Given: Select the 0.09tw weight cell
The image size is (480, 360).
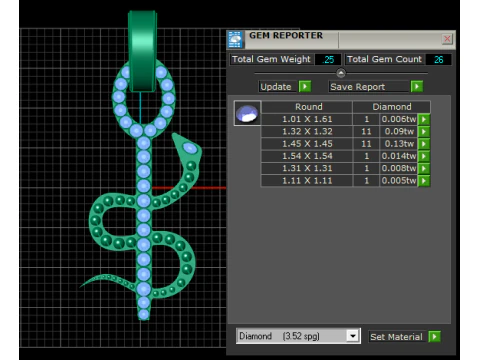Looking at the screenshot, I should 399,132.
